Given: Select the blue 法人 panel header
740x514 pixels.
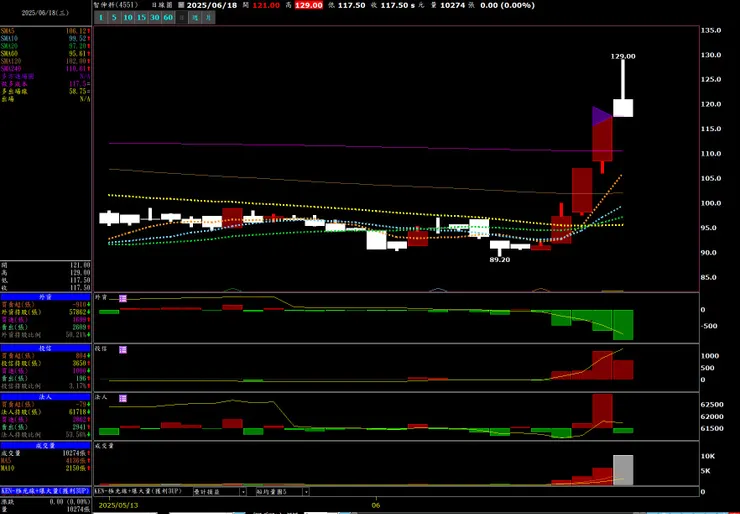Looking at the screenshot, I should 45,397.
